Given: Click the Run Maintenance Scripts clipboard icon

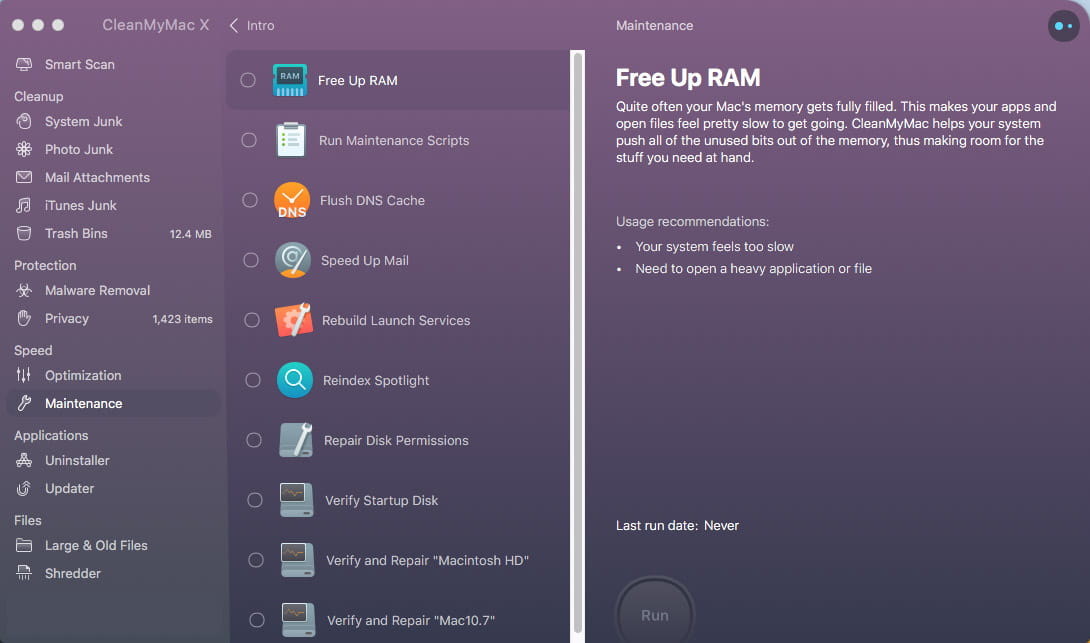Looking at the screenshot, I should point(291,140).
